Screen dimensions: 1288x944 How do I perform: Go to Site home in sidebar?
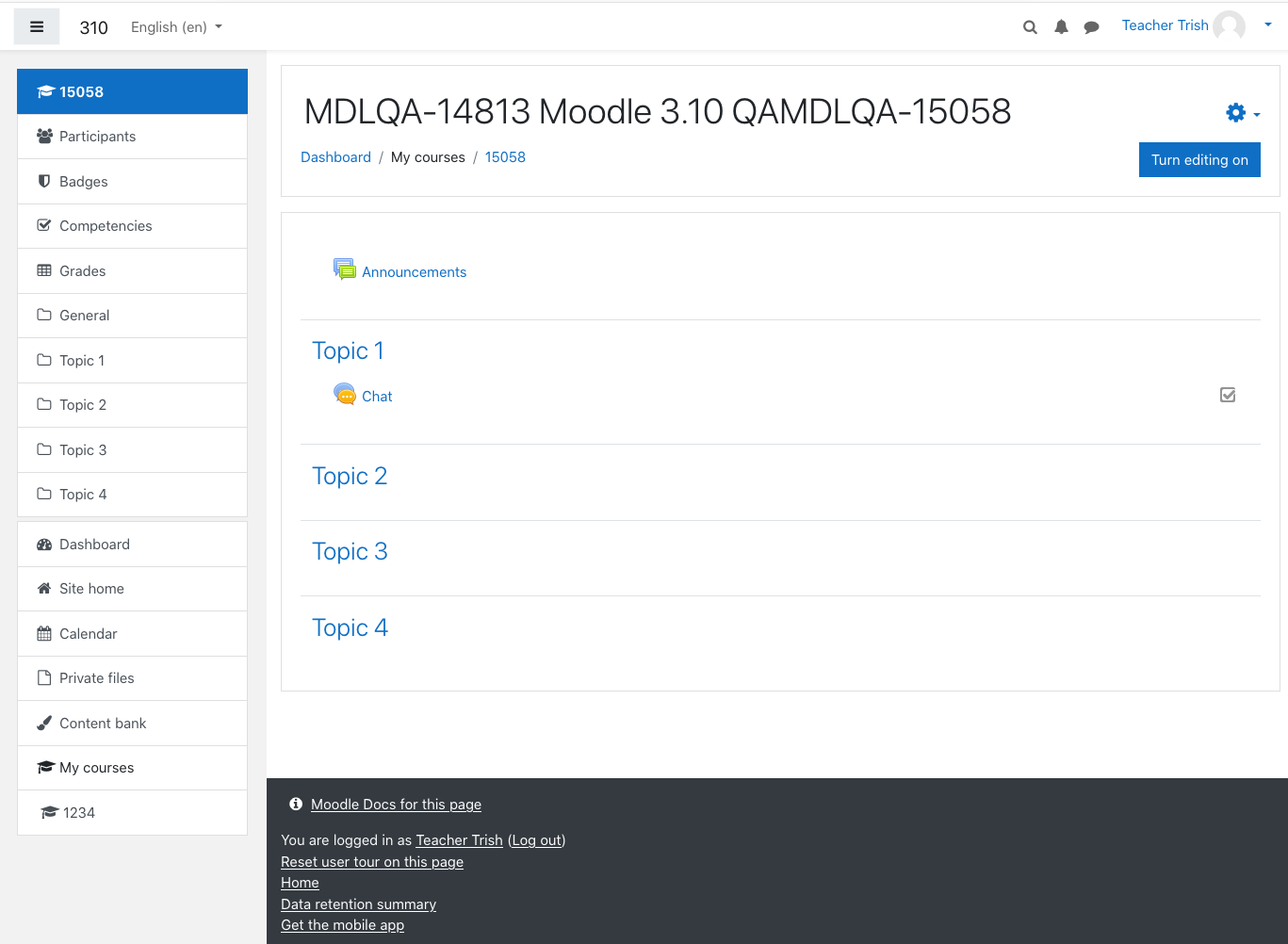tap(132, 589)
